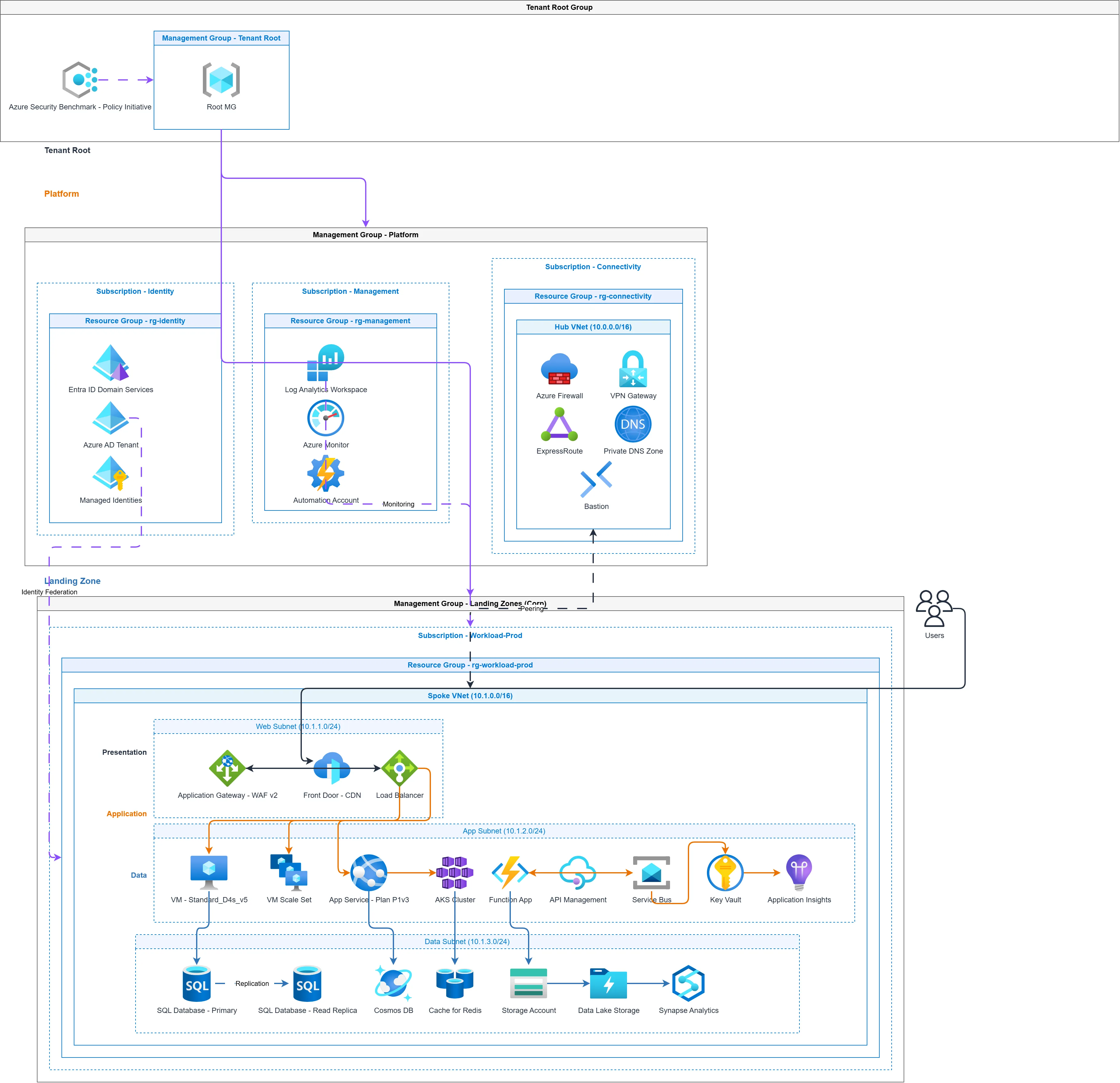Screen dimensions: 1120x1083
Task: Select the Web Subnet (10.1.1.0/24) header
Action: point(298,727)
